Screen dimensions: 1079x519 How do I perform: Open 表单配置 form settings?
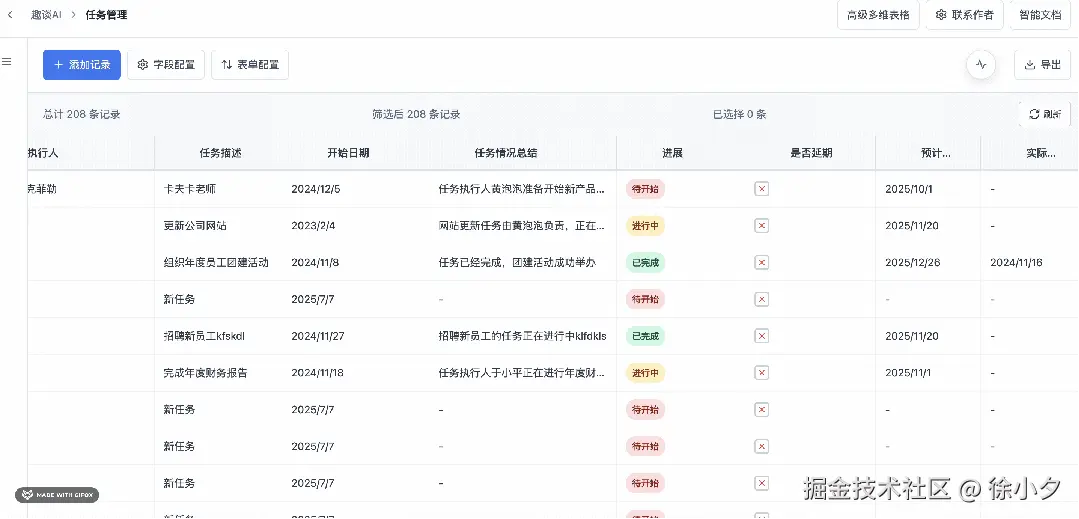[x=250, y=65]
